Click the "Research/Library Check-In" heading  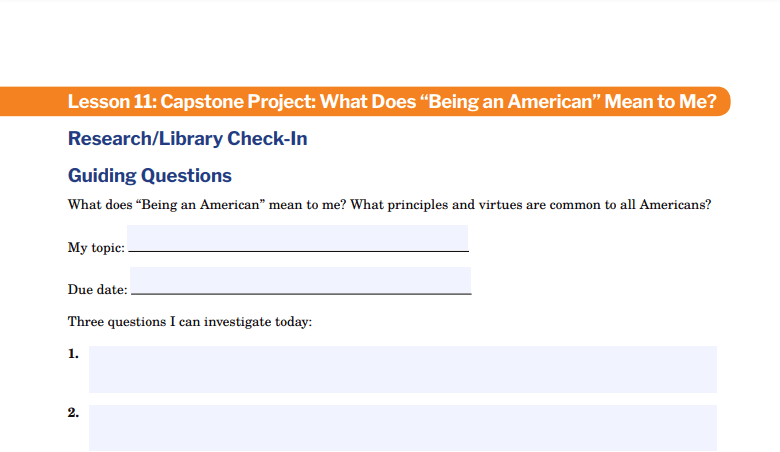click(x=188, y=139)
